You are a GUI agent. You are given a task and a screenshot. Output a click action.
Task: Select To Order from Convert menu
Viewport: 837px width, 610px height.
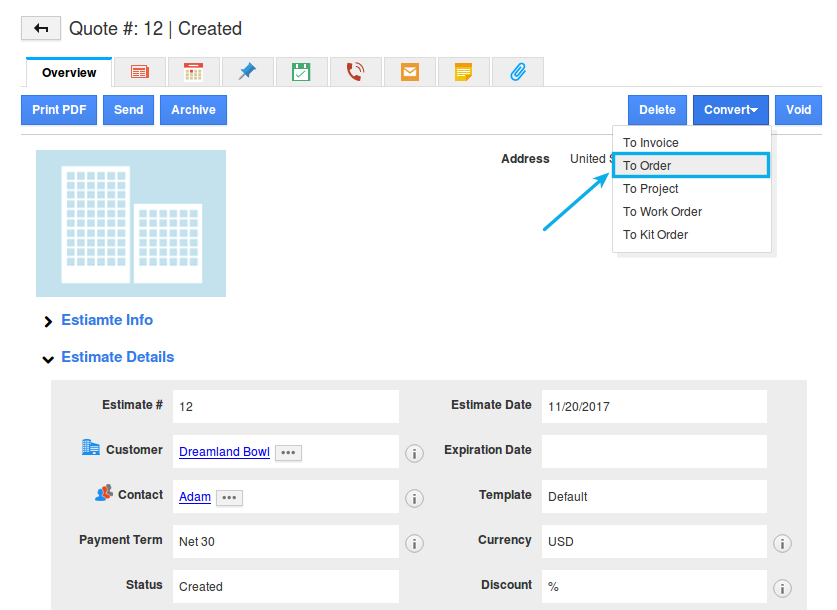[691, 166]
